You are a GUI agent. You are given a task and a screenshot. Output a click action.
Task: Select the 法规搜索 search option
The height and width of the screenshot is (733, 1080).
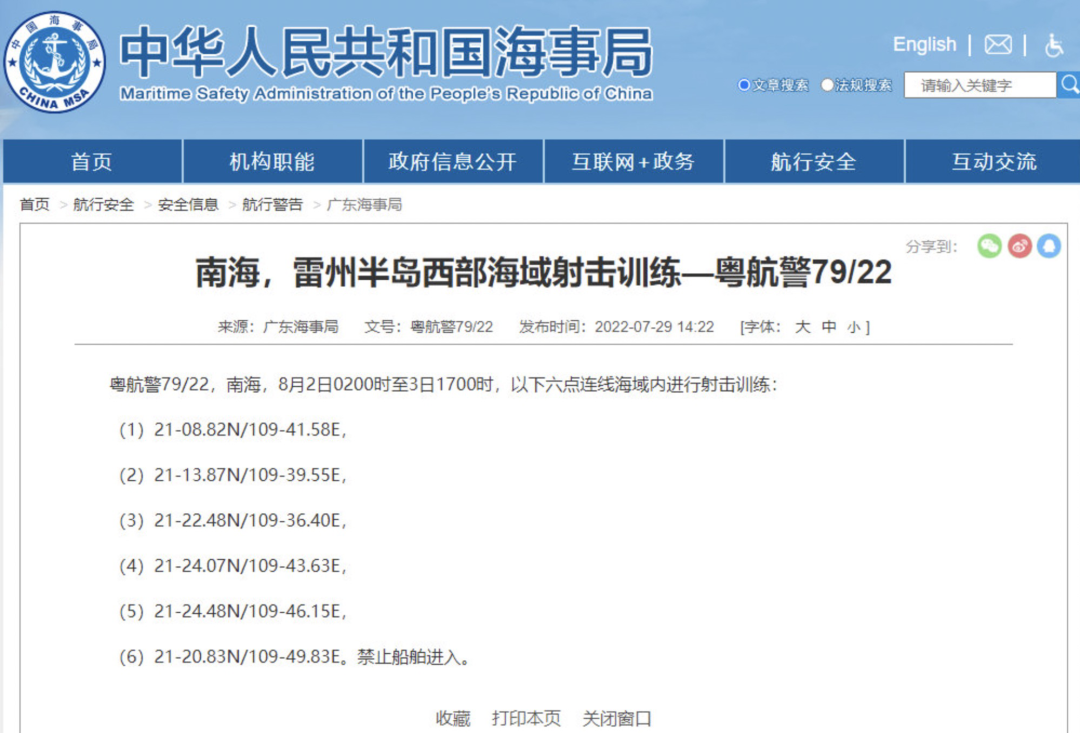[x=825, y=85]
